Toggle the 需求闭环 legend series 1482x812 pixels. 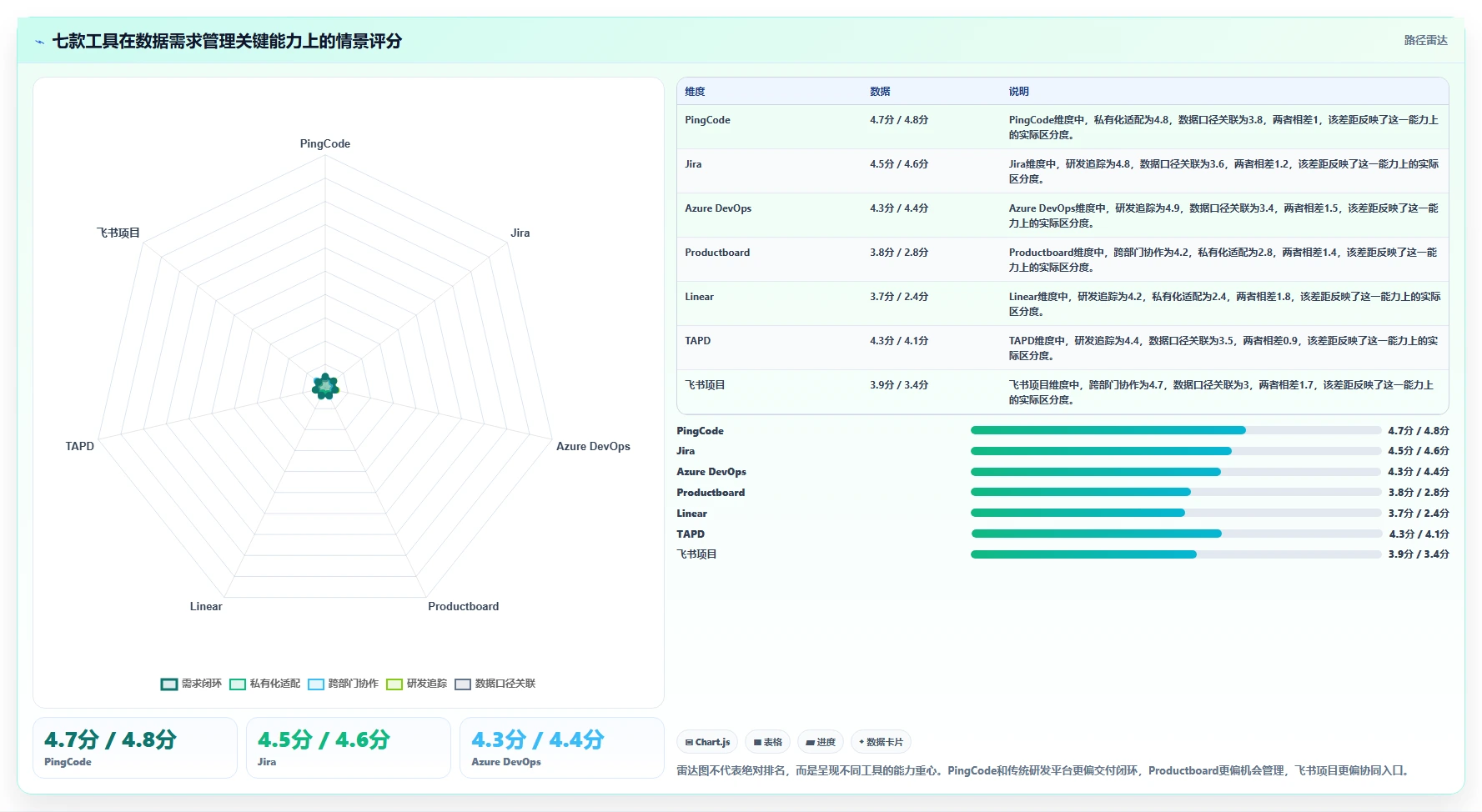tap(191, 684)
